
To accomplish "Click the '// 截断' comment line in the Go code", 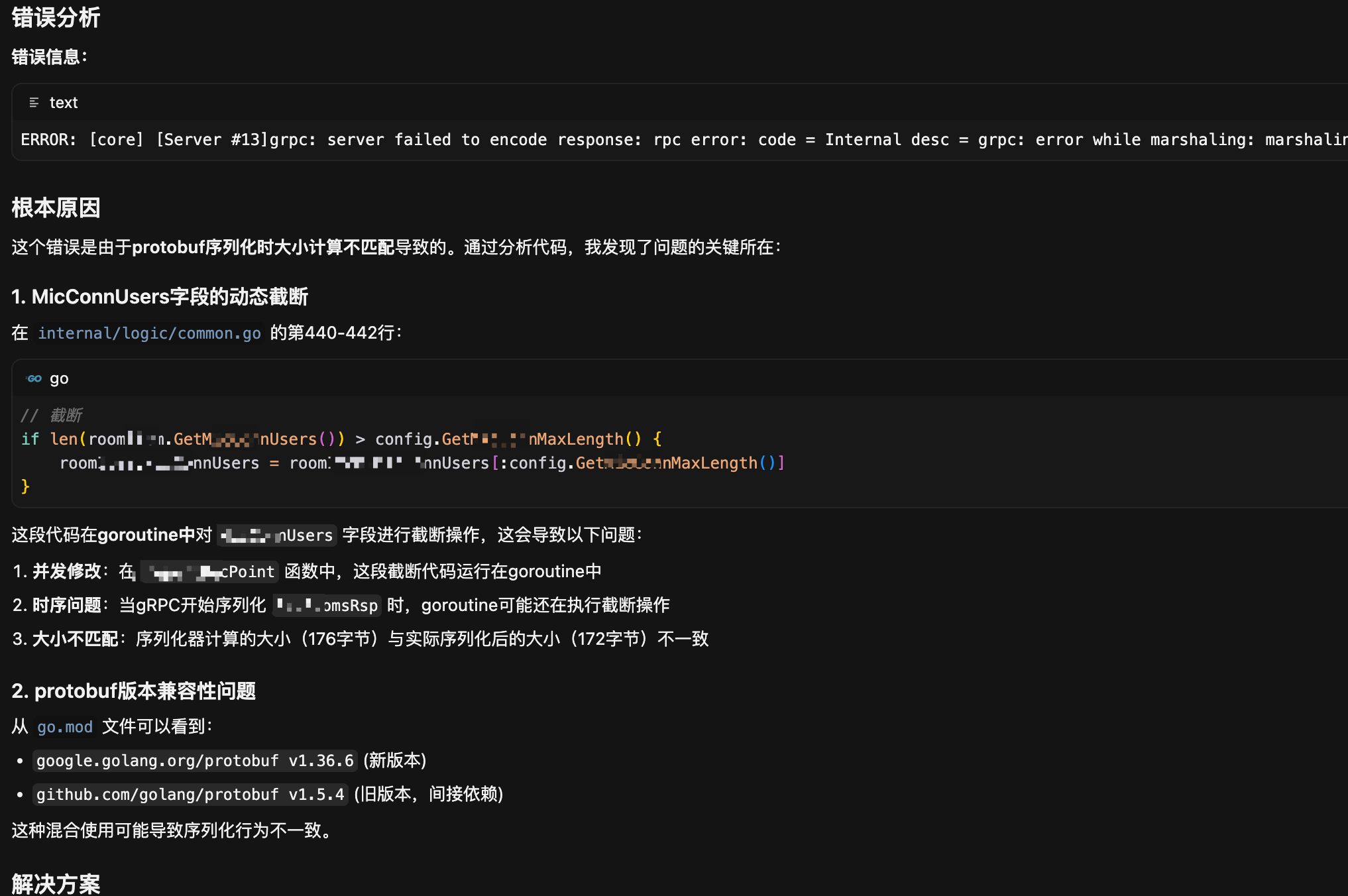I will tap(52, 416).
